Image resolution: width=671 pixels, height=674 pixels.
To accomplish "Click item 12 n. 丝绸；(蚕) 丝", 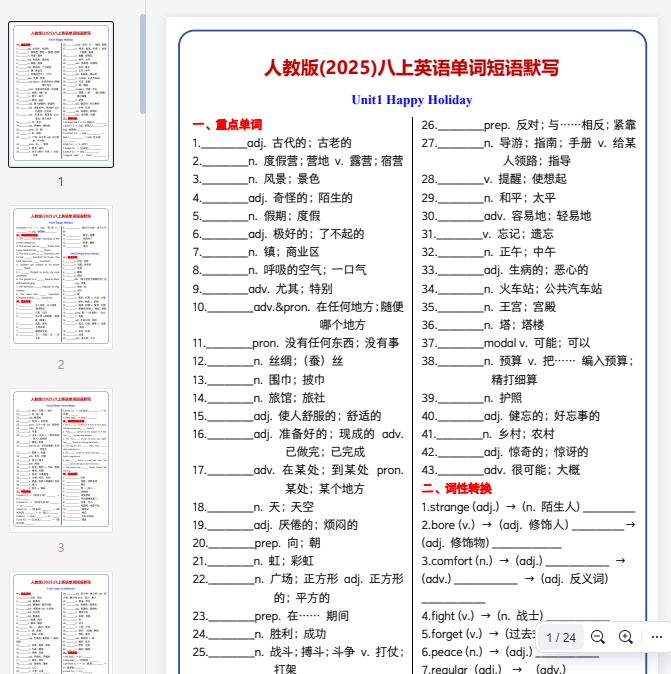I will point(268,361).
